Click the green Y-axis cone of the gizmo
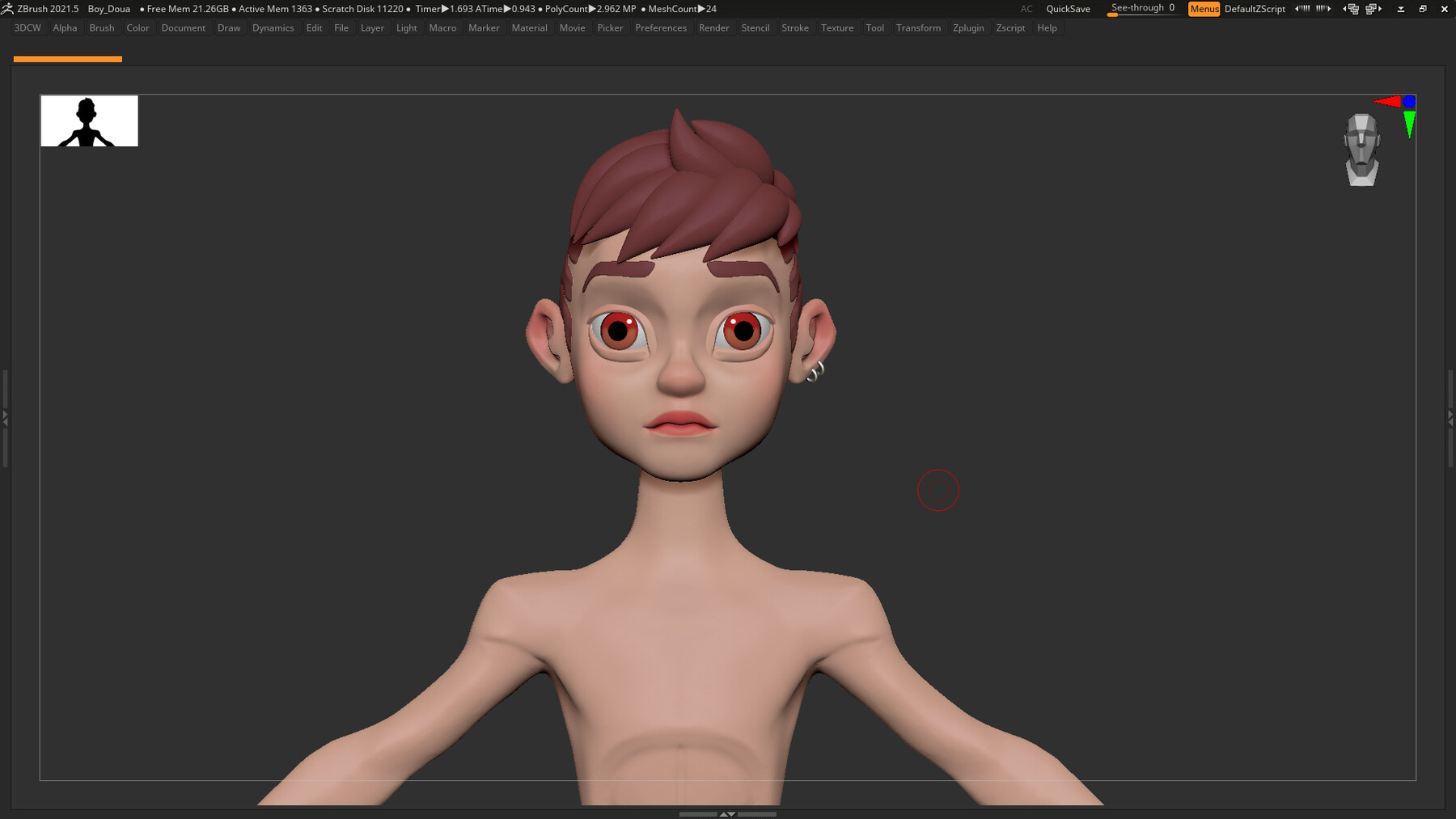 (1409, 125)
